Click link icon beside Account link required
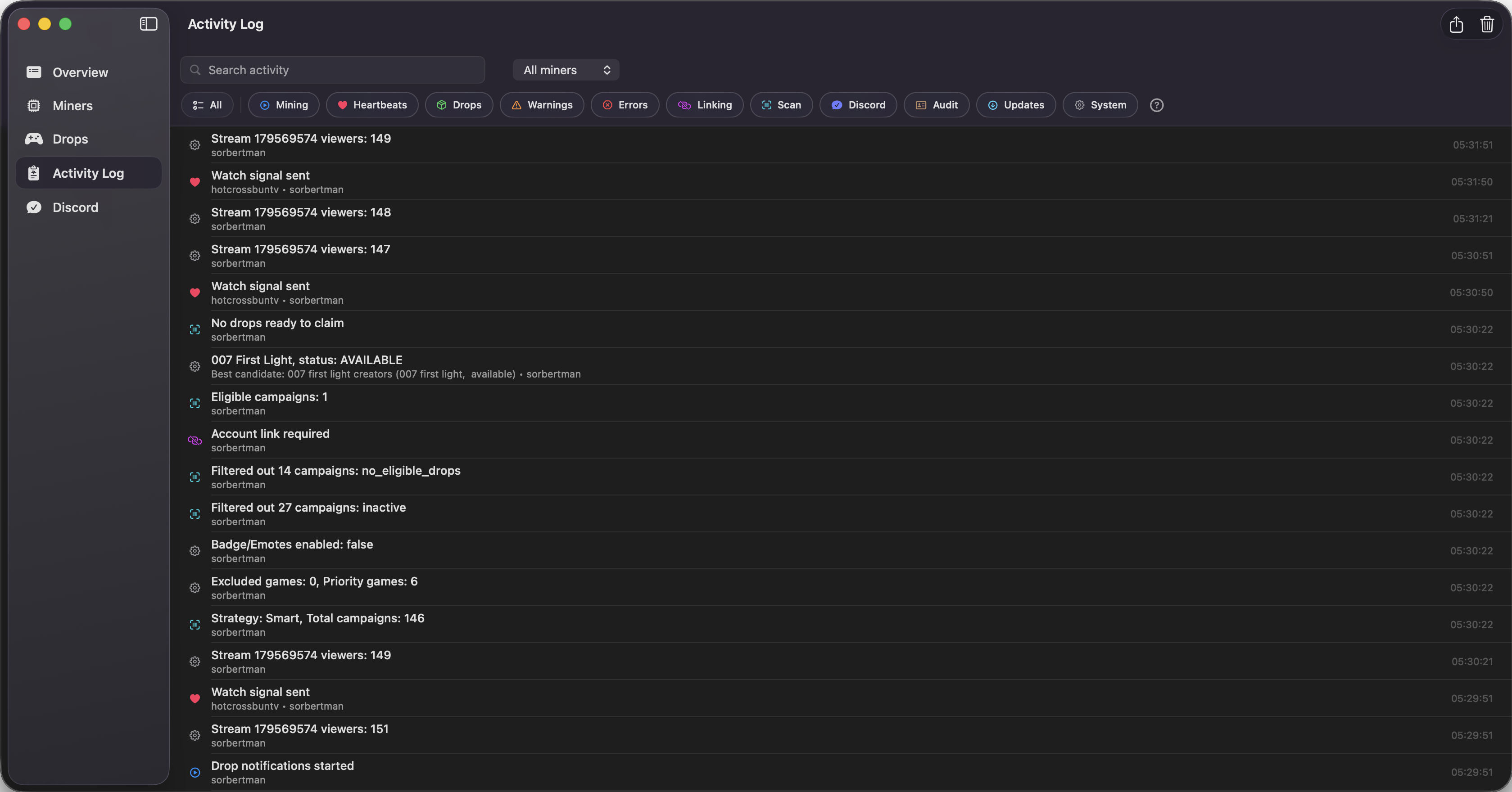Image resolution: width=1512 pixels, height=792 pixels. (x=195, y=441)
